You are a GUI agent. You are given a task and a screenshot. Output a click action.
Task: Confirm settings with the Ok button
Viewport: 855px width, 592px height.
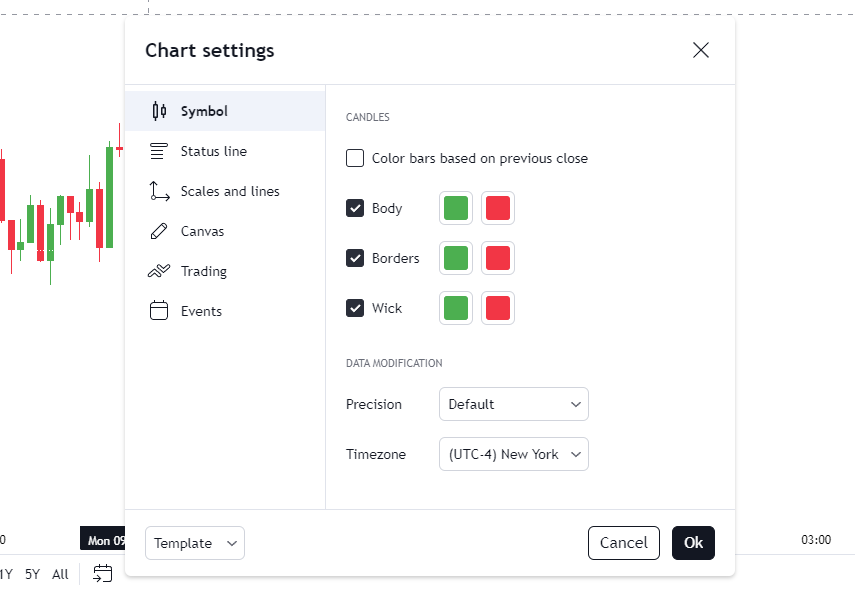(693, 543)
